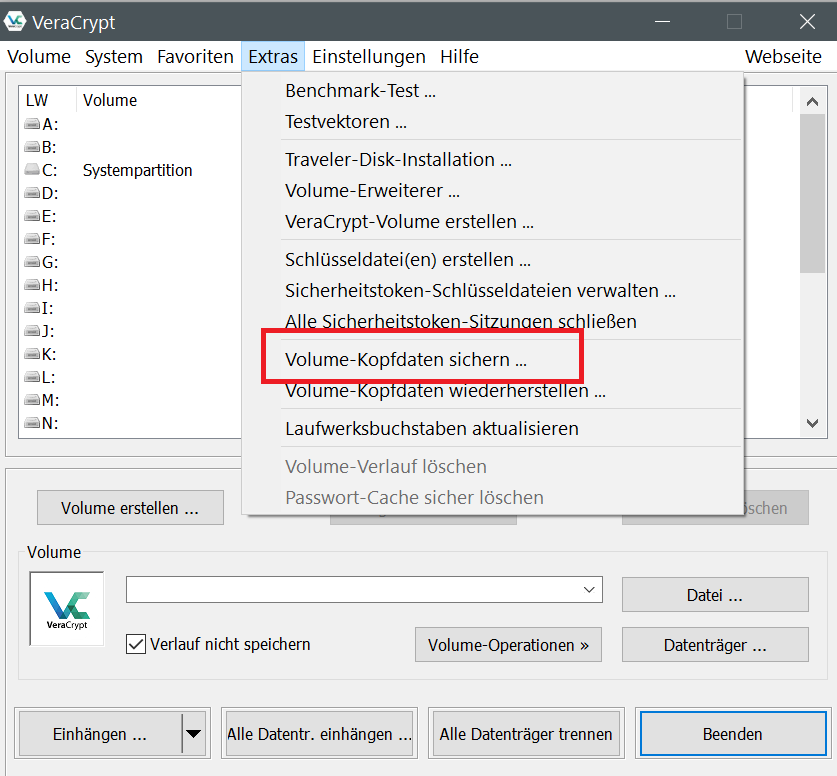The width and height of the screenshot is (837, 776).
Task: Click the LW column header
Action: click(x=49, y=100)
